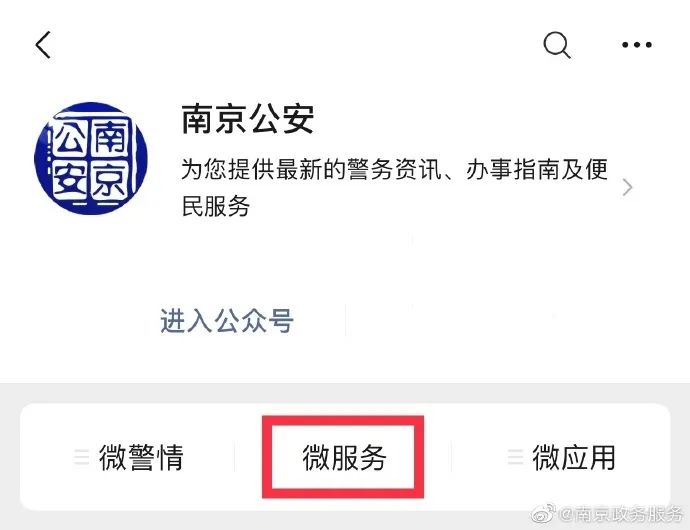
Task: Tap the 微警情 menu label
Action: tap(141, 458)
